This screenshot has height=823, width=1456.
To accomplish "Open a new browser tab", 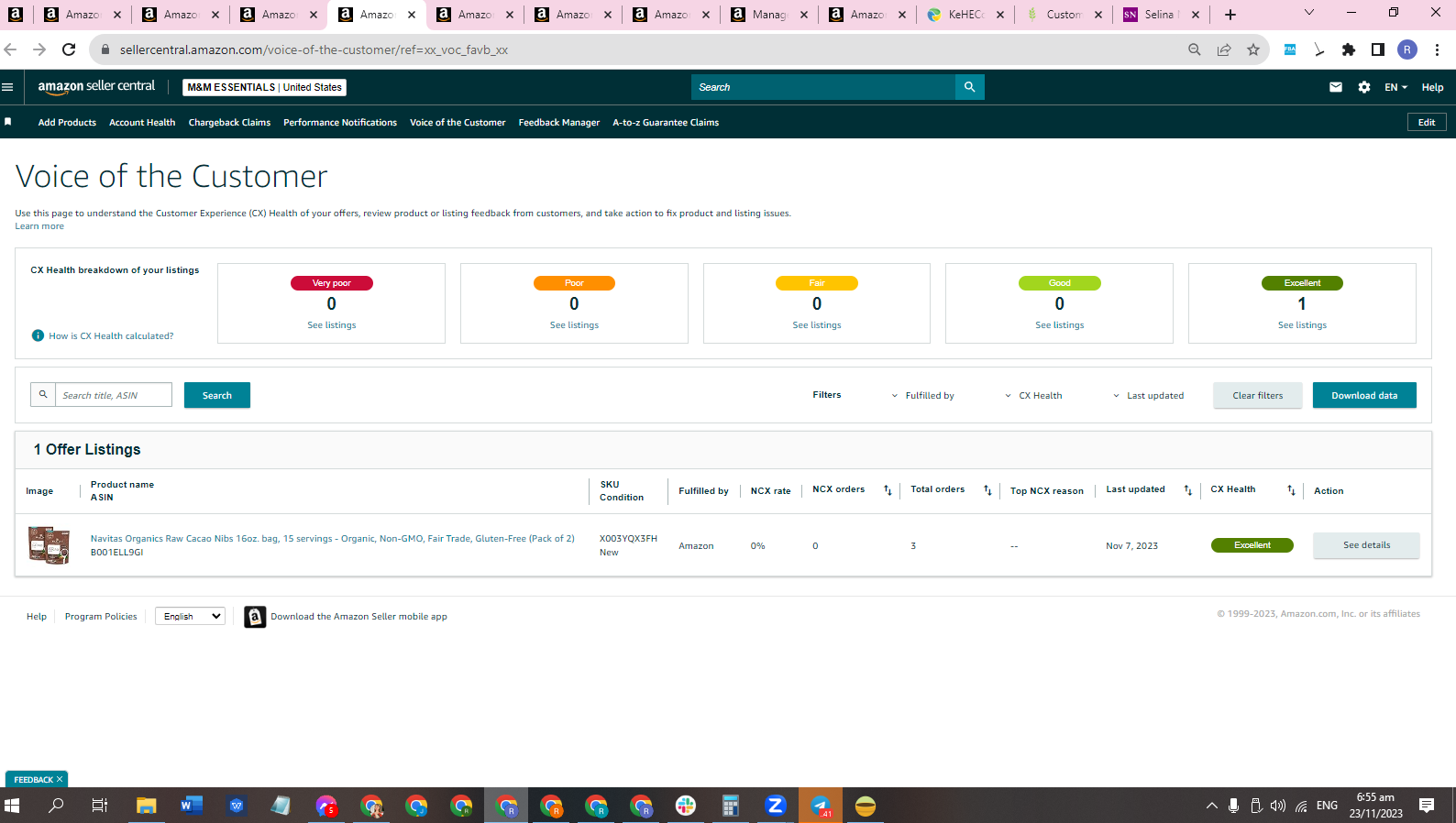I will pyautogui.click(x=1230, y=15).
